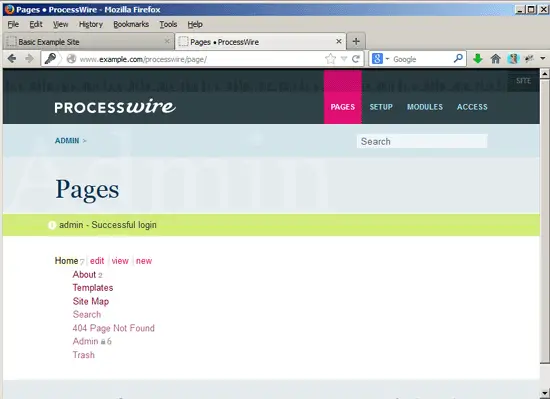
Task: Click the view link for Home
Action: 120,261
